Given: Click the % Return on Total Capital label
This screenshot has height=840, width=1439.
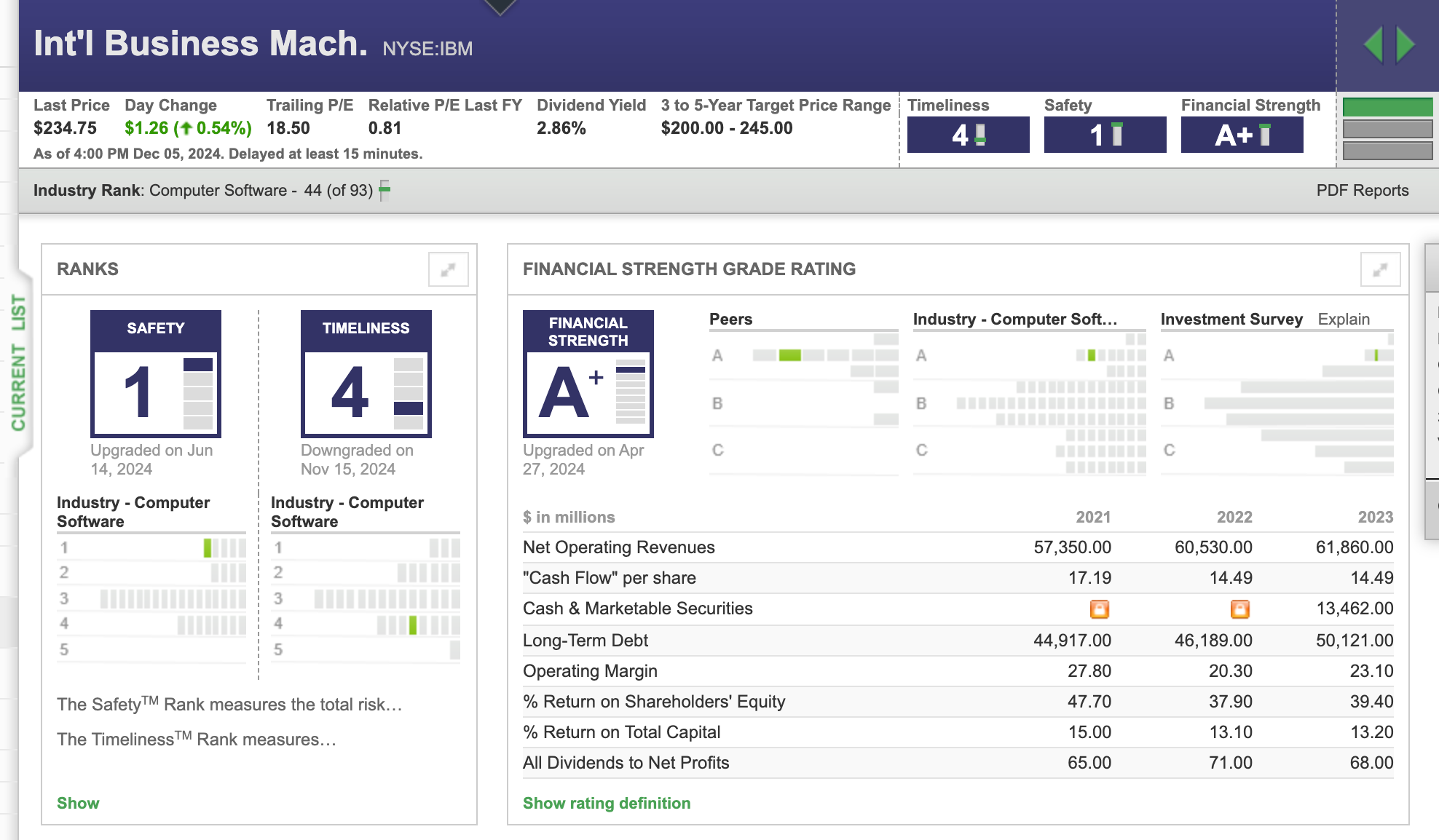Looking at the screenshot, I should (x=622, y=732).
